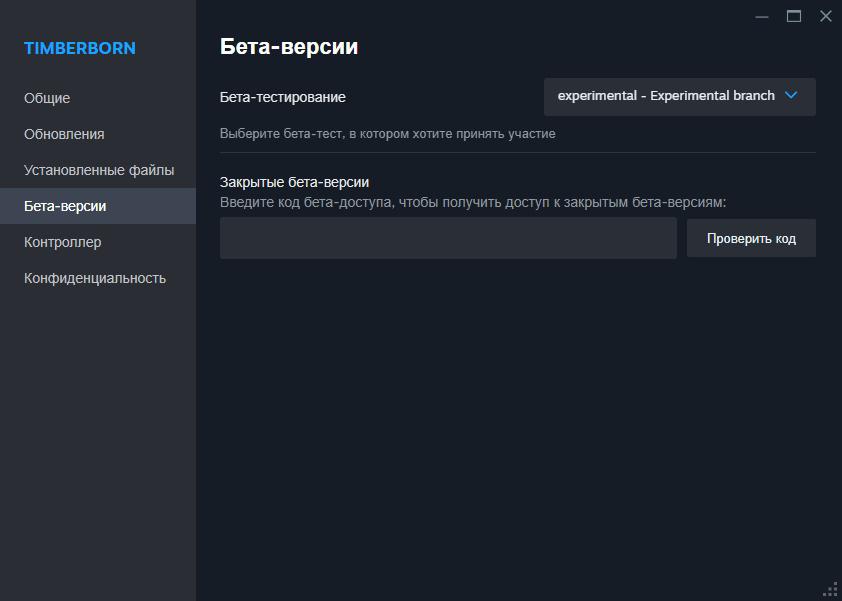Minimize the properties window
Screen dimensions: 842x601
pyautogui.click(x=762, y=17)
